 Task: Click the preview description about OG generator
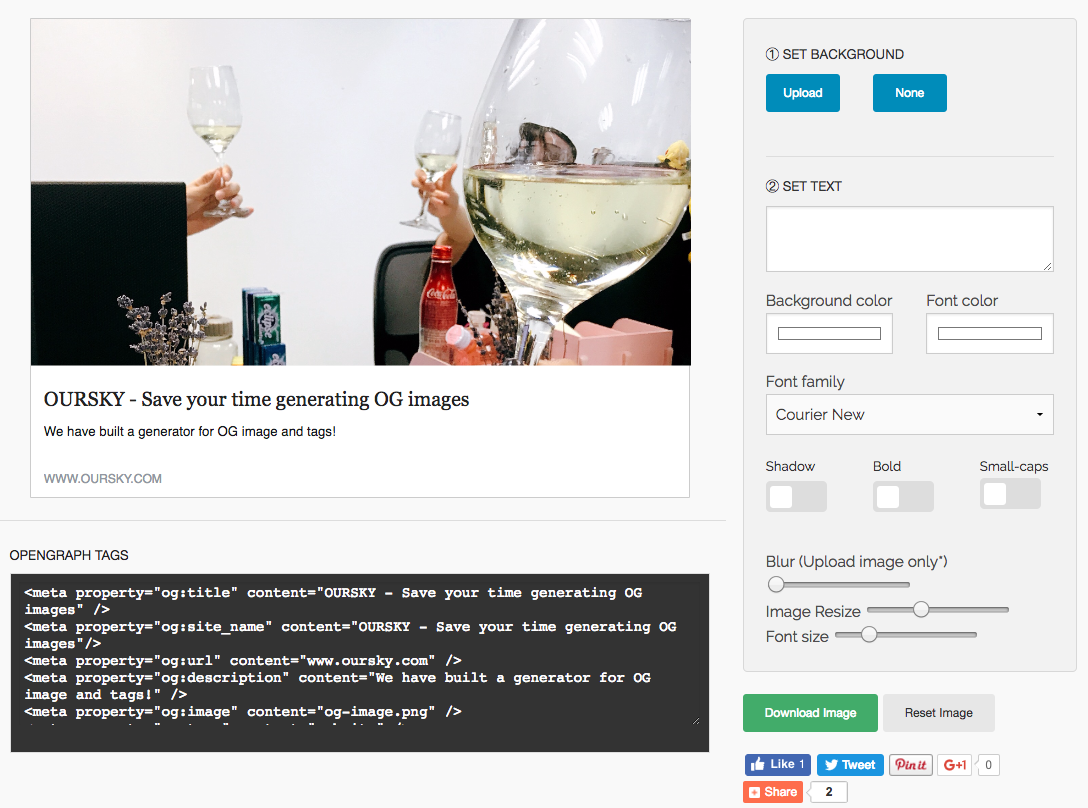tap(189, 431)
